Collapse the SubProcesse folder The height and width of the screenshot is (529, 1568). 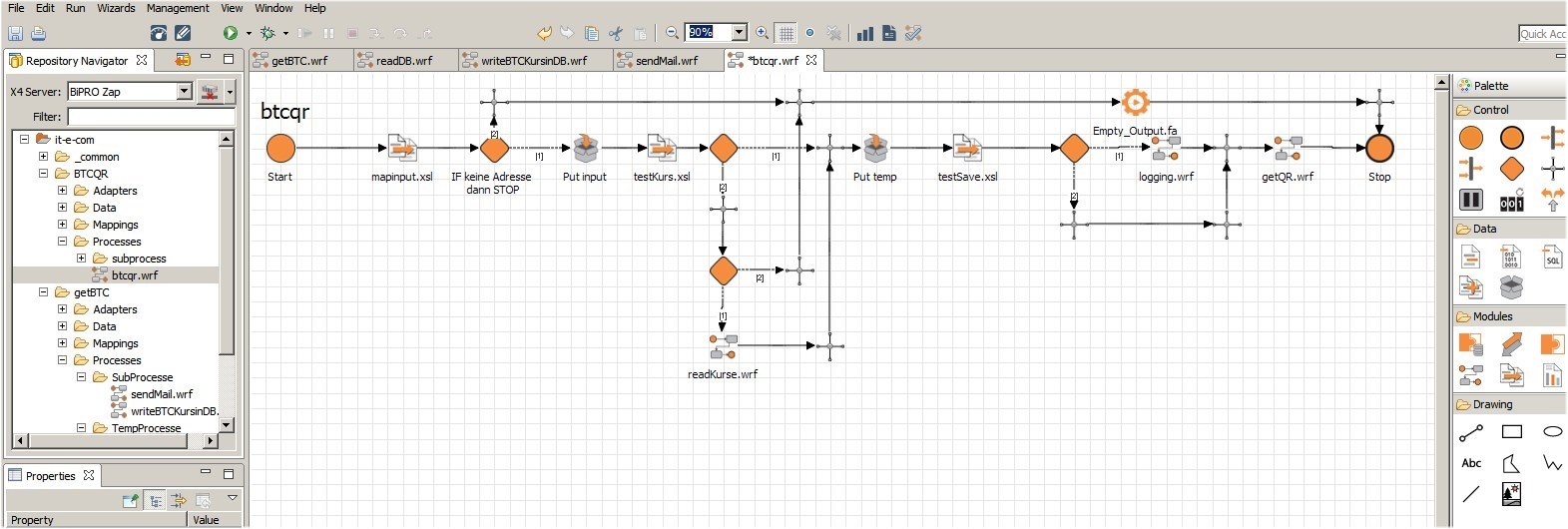(x=81, y=377)
